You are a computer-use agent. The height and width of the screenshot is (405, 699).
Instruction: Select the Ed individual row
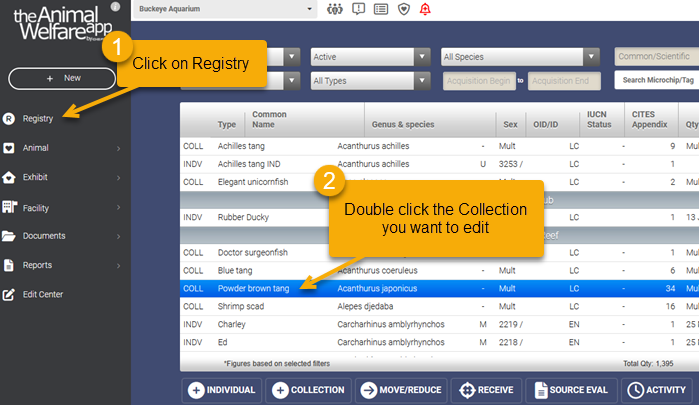point(440,342)
